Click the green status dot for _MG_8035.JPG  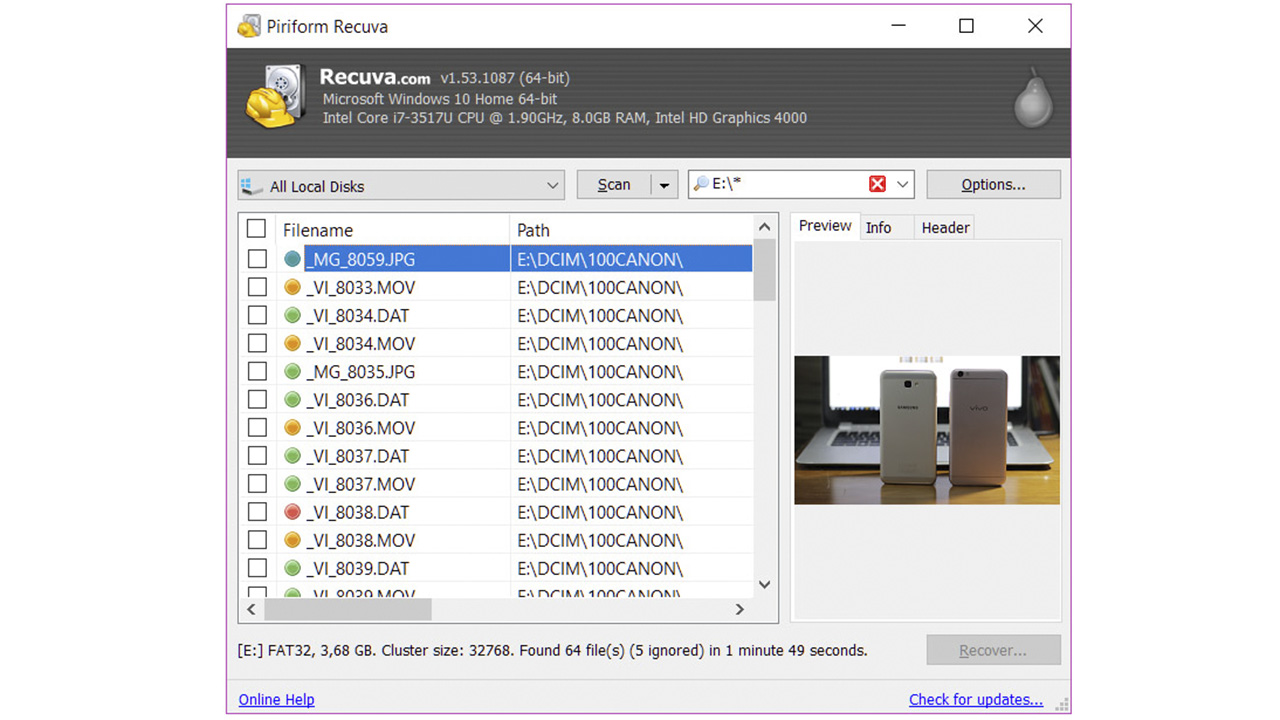point(292,371)
